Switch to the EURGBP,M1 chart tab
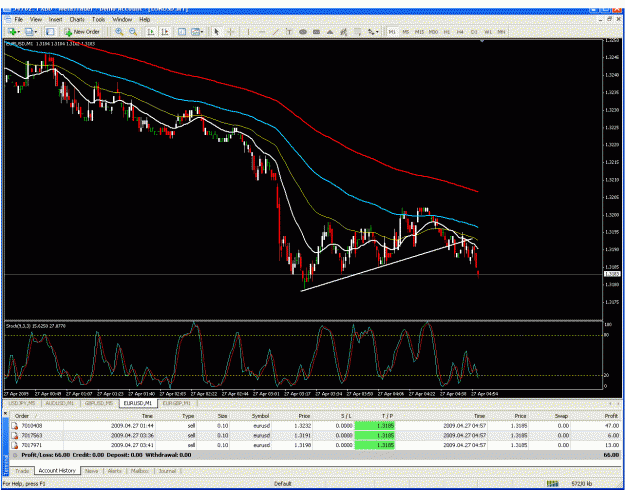The width and height of the screenshot is (625, 490). pos(177,403)
